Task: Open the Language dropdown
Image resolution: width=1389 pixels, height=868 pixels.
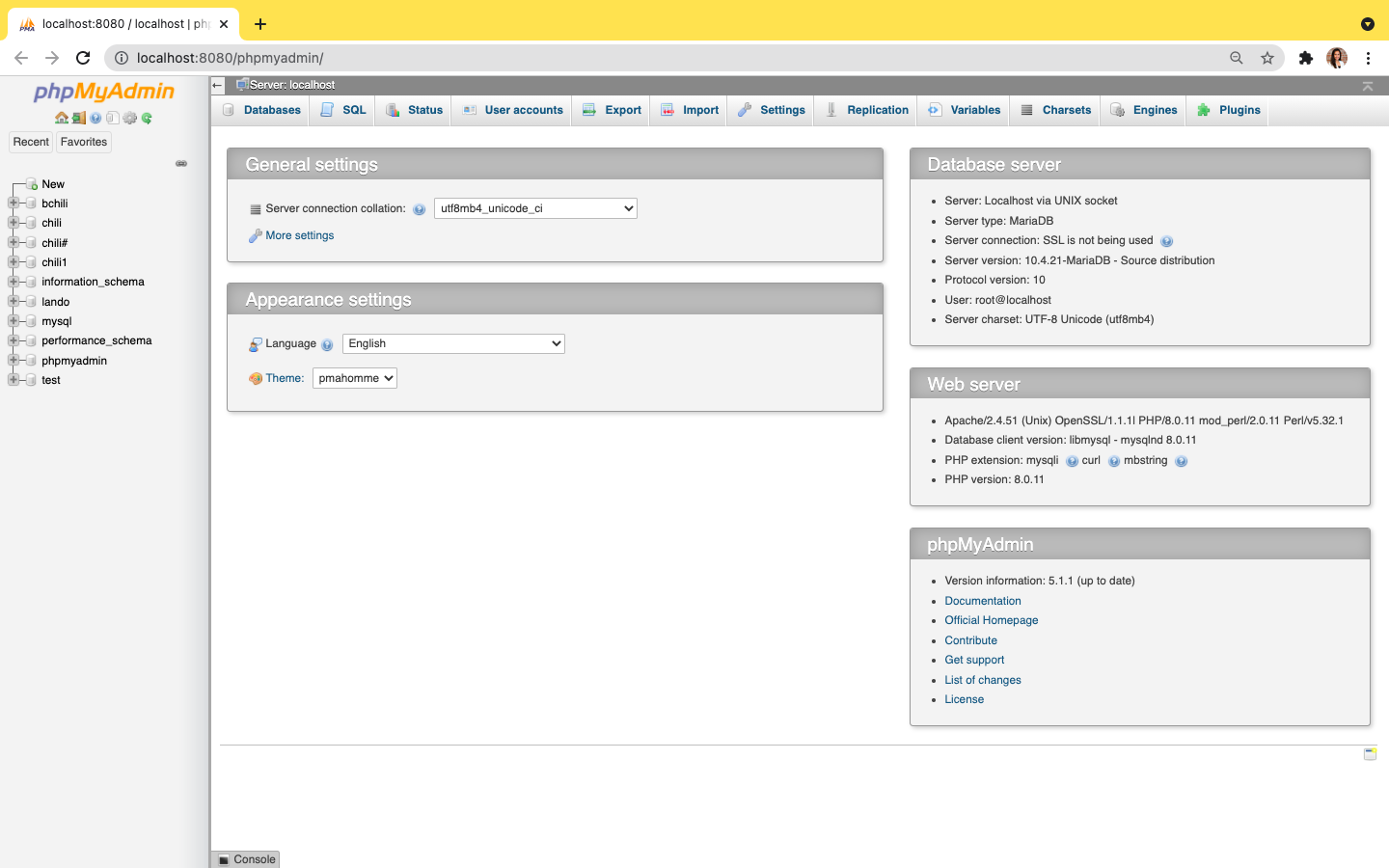Action: pyautogui.click(x=453, y=343)
